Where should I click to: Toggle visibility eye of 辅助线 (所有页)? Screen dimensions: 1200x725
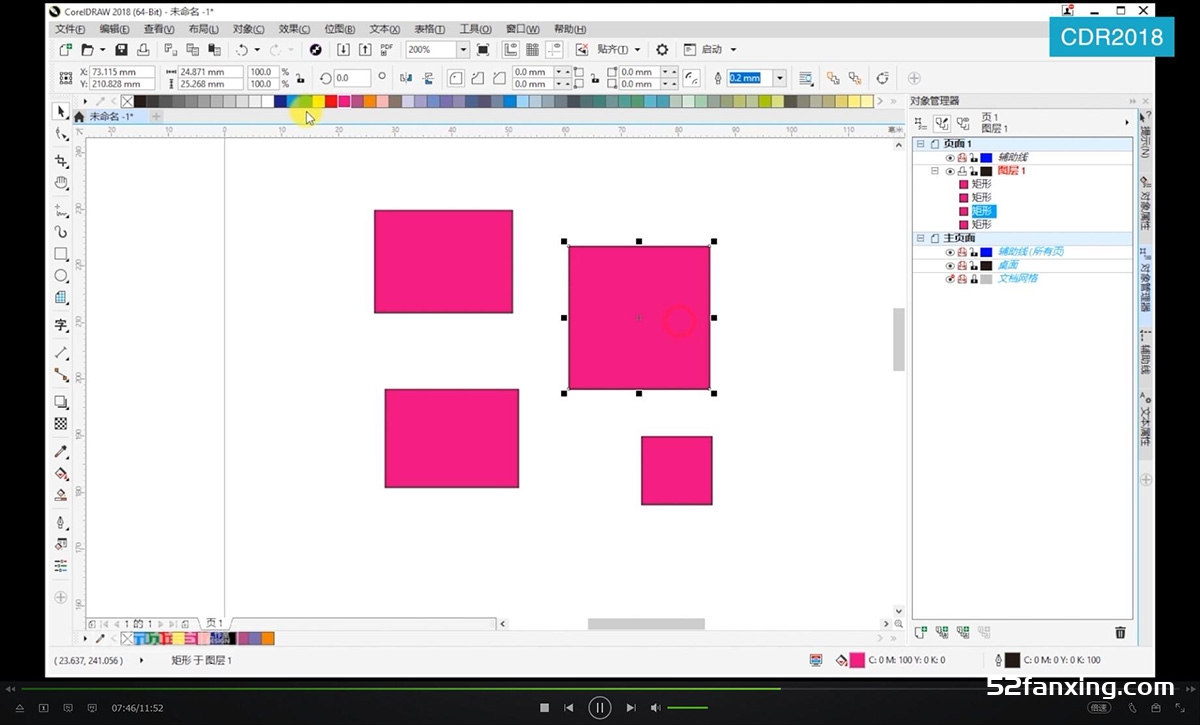coord(950,252)
